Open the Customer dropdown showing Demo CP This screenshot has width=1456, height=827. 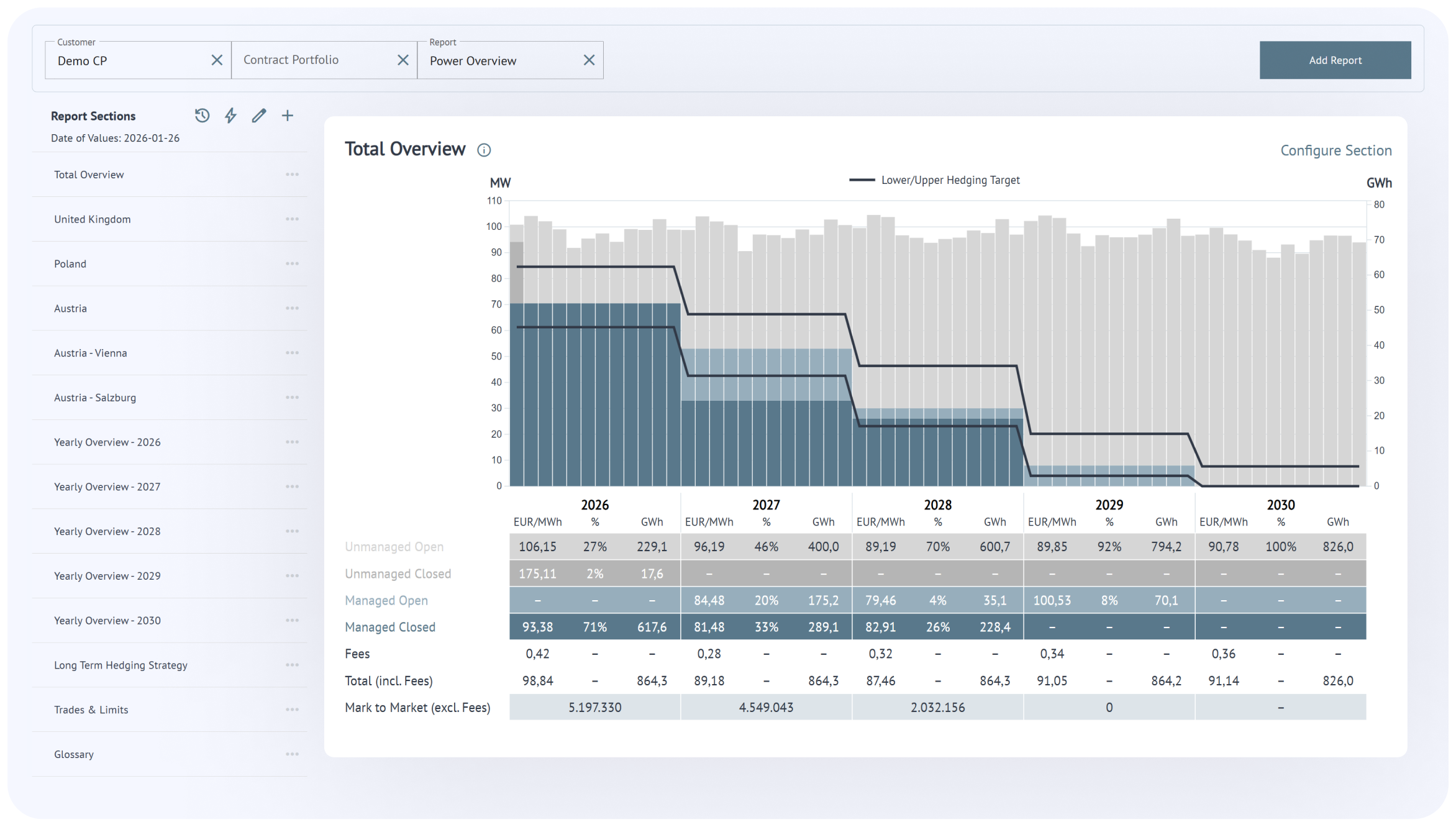(124, 61)
